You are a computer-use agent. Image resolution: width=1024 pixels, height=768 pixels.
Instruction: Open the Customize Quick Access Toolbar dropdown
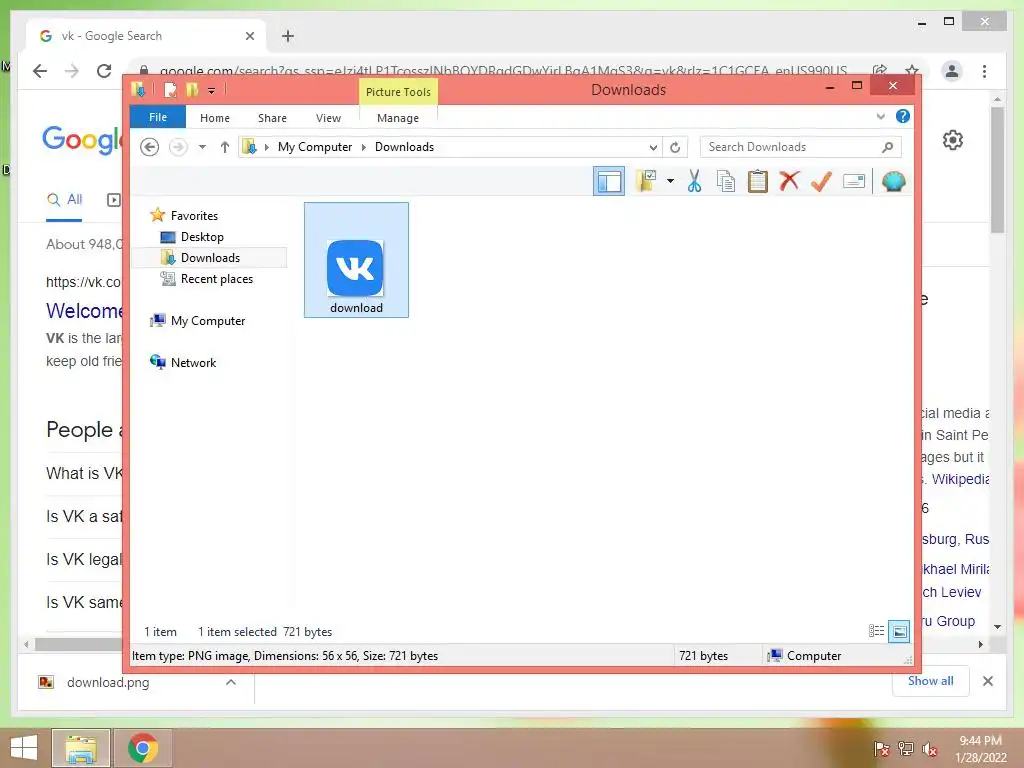click(212, 90)
